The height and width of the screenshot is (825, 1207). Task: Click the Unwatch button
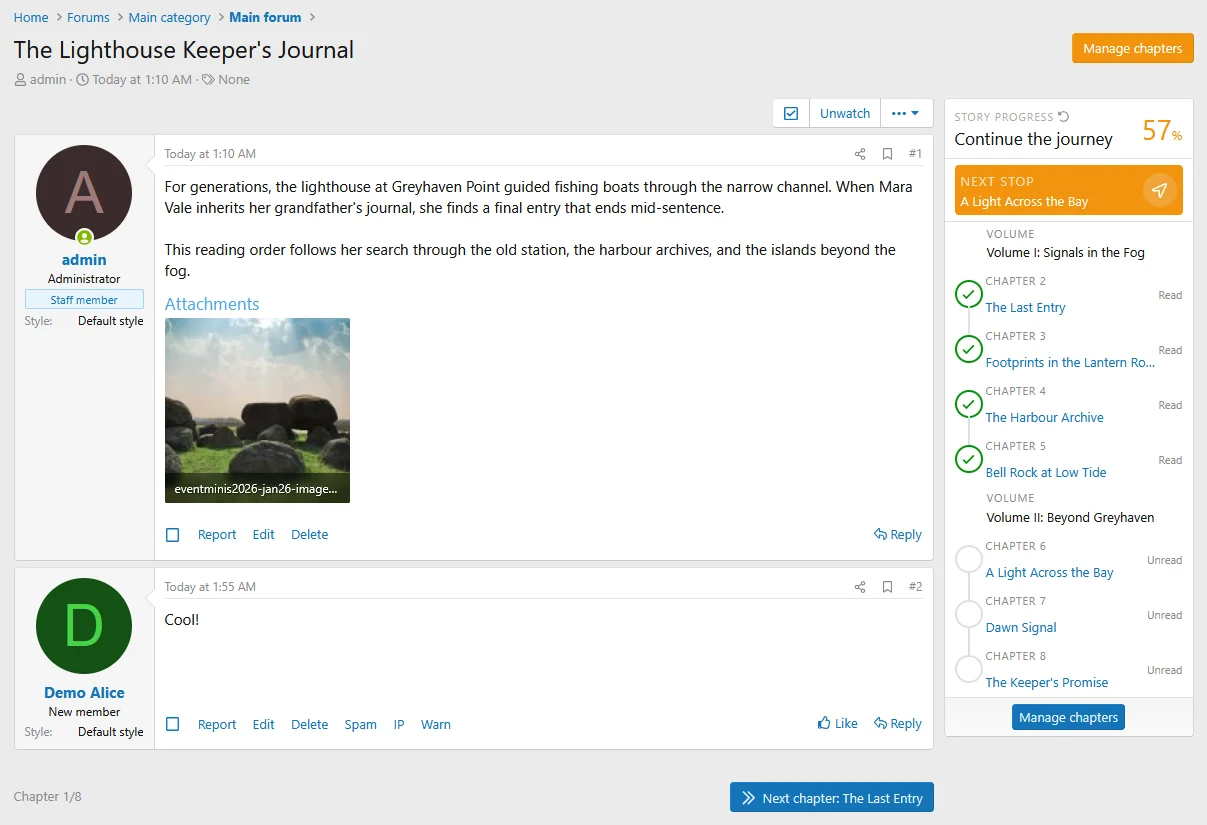(x=845, y=113)
